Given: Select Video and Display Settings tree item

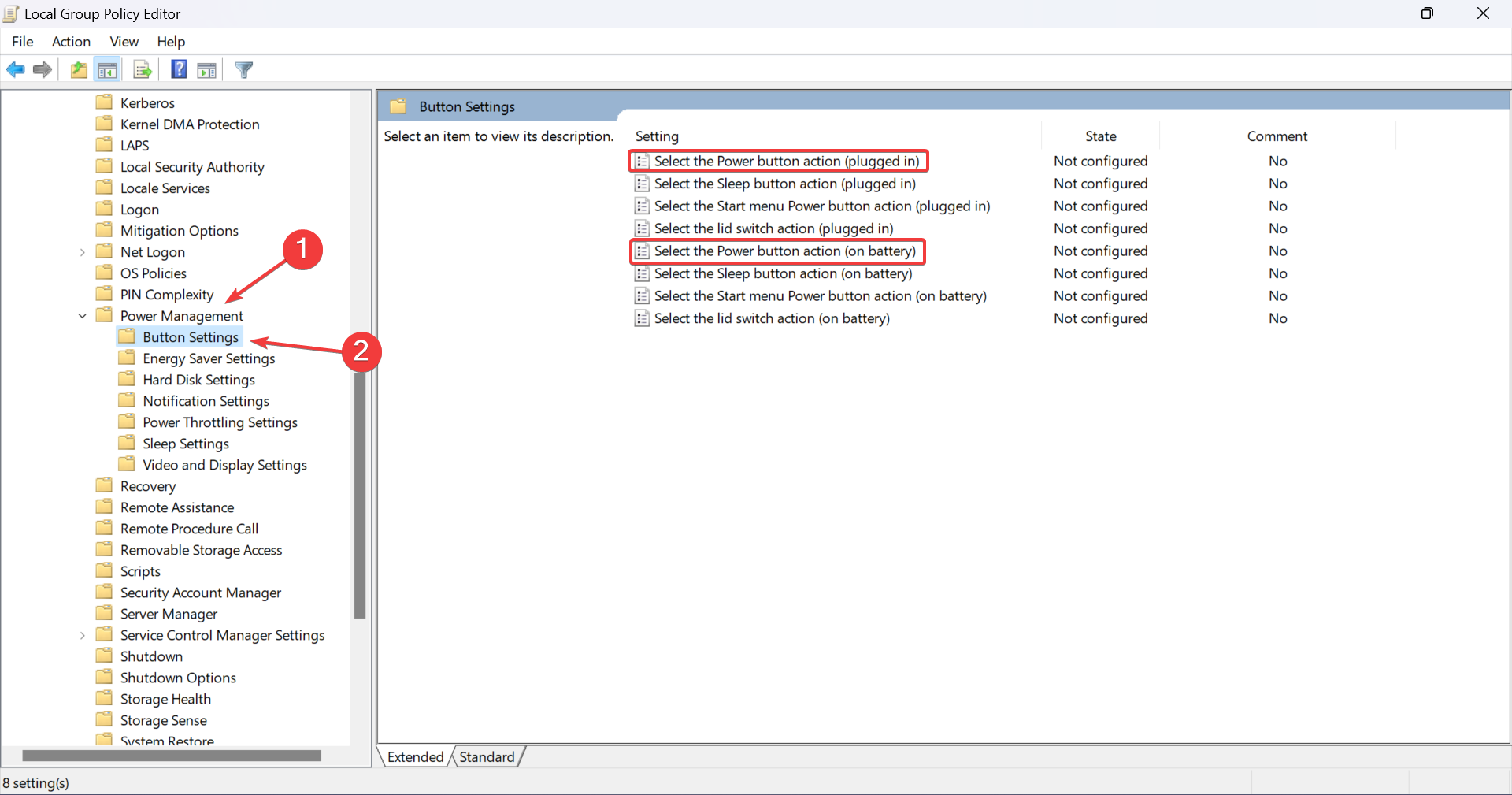Looking at the screenshot, I should point(224,465).
